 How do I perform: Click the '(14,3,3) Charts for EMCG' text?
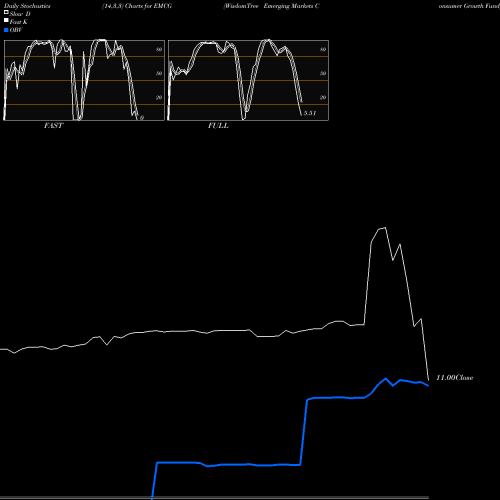click(137, 6)
